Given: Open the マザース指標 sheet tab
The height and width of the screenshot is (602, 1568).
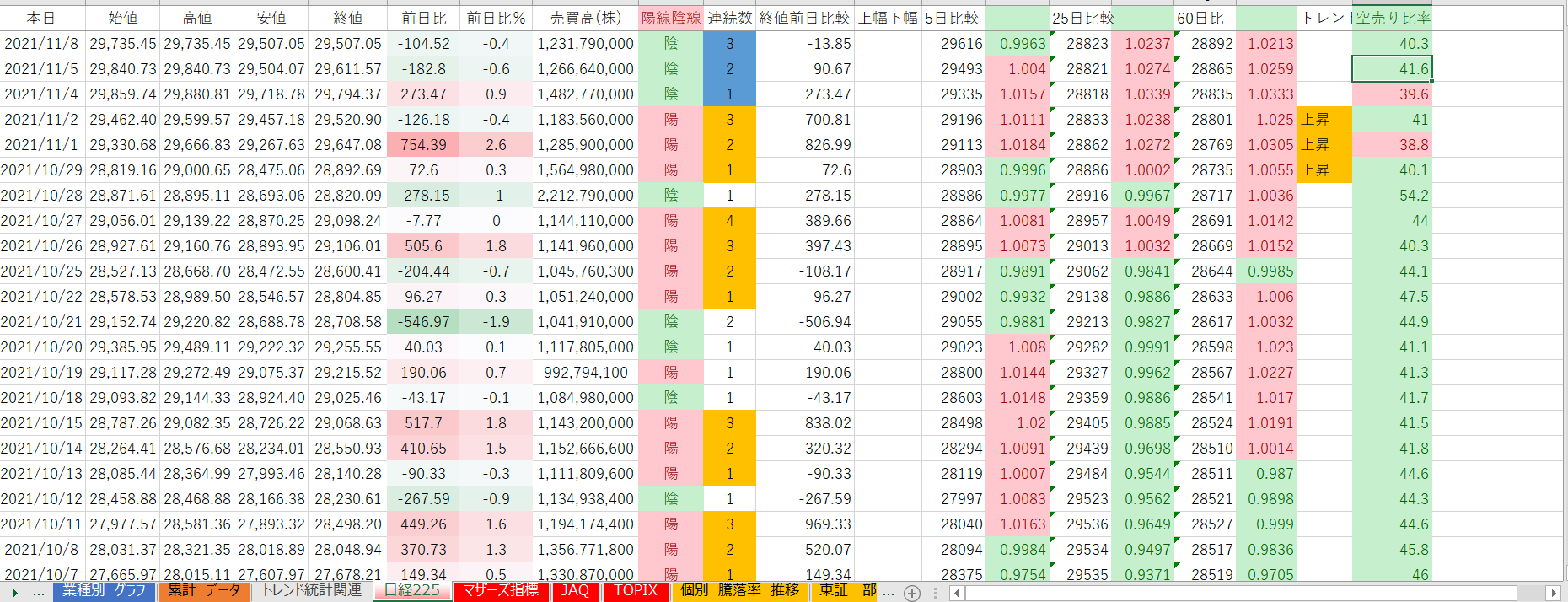Looking at the screenshot, I should pos(501,591).
